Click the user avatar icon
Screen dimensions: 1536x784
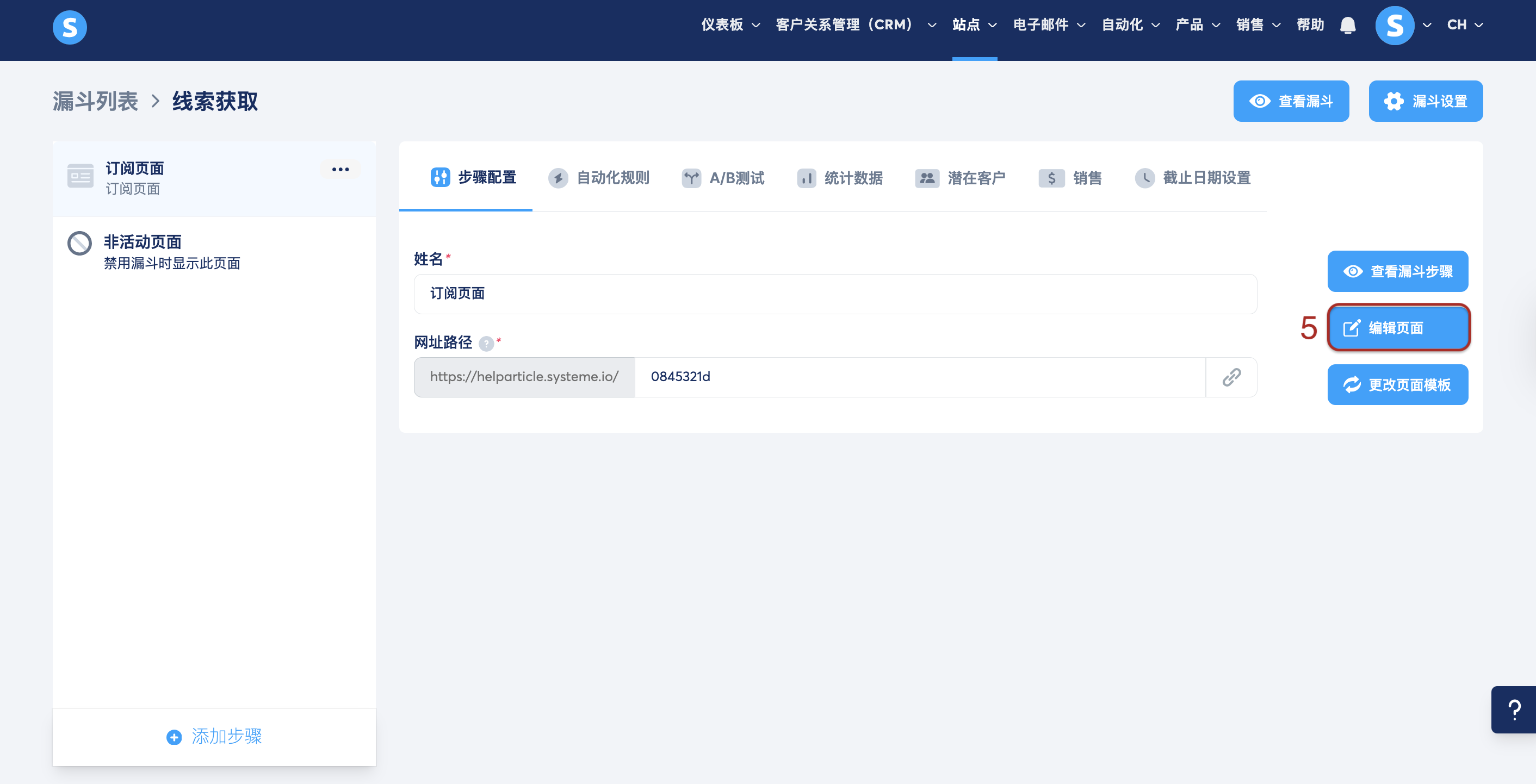[1395, 25]
